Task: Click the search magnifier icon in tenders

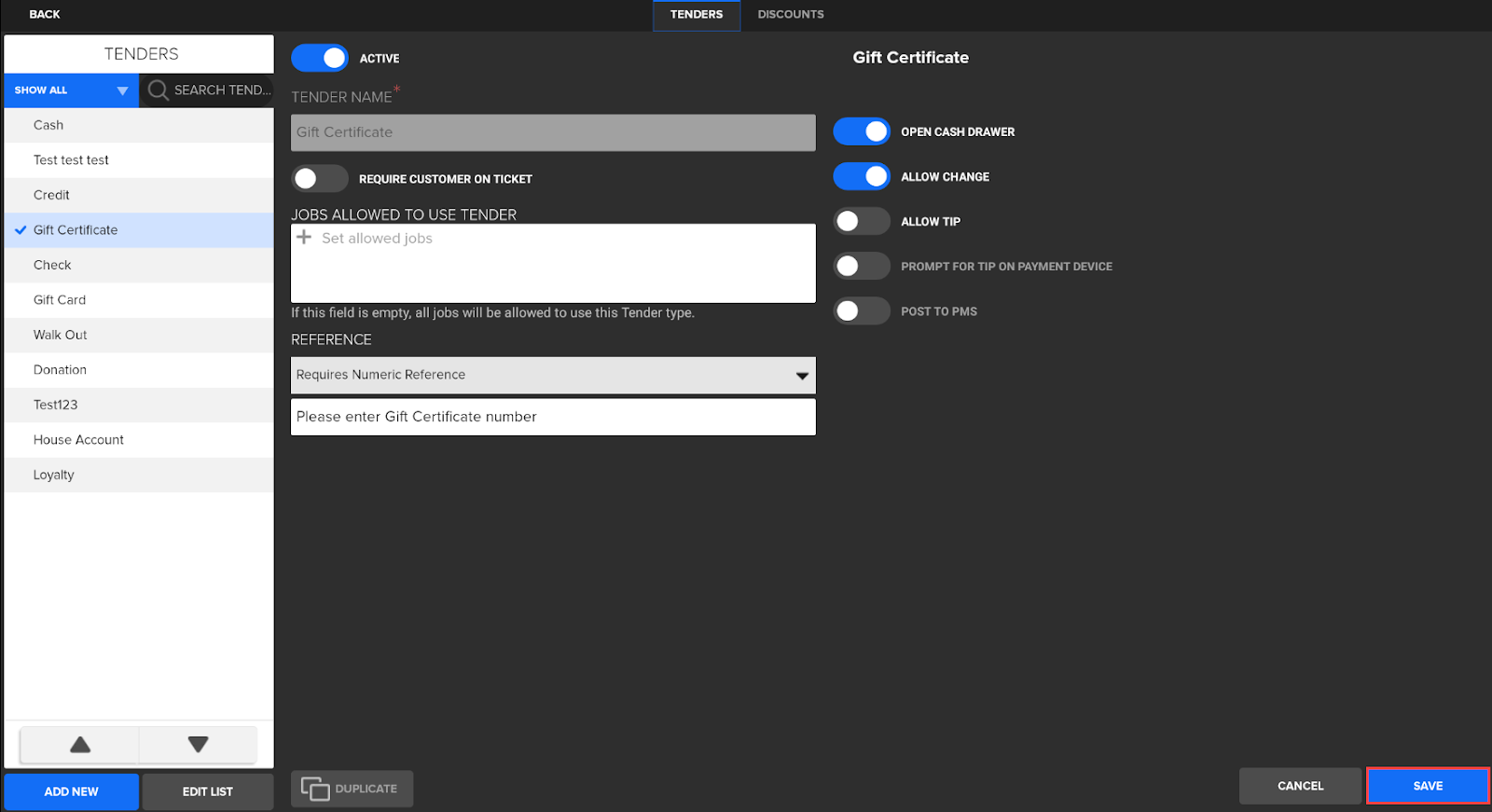Action: point(158,89)
